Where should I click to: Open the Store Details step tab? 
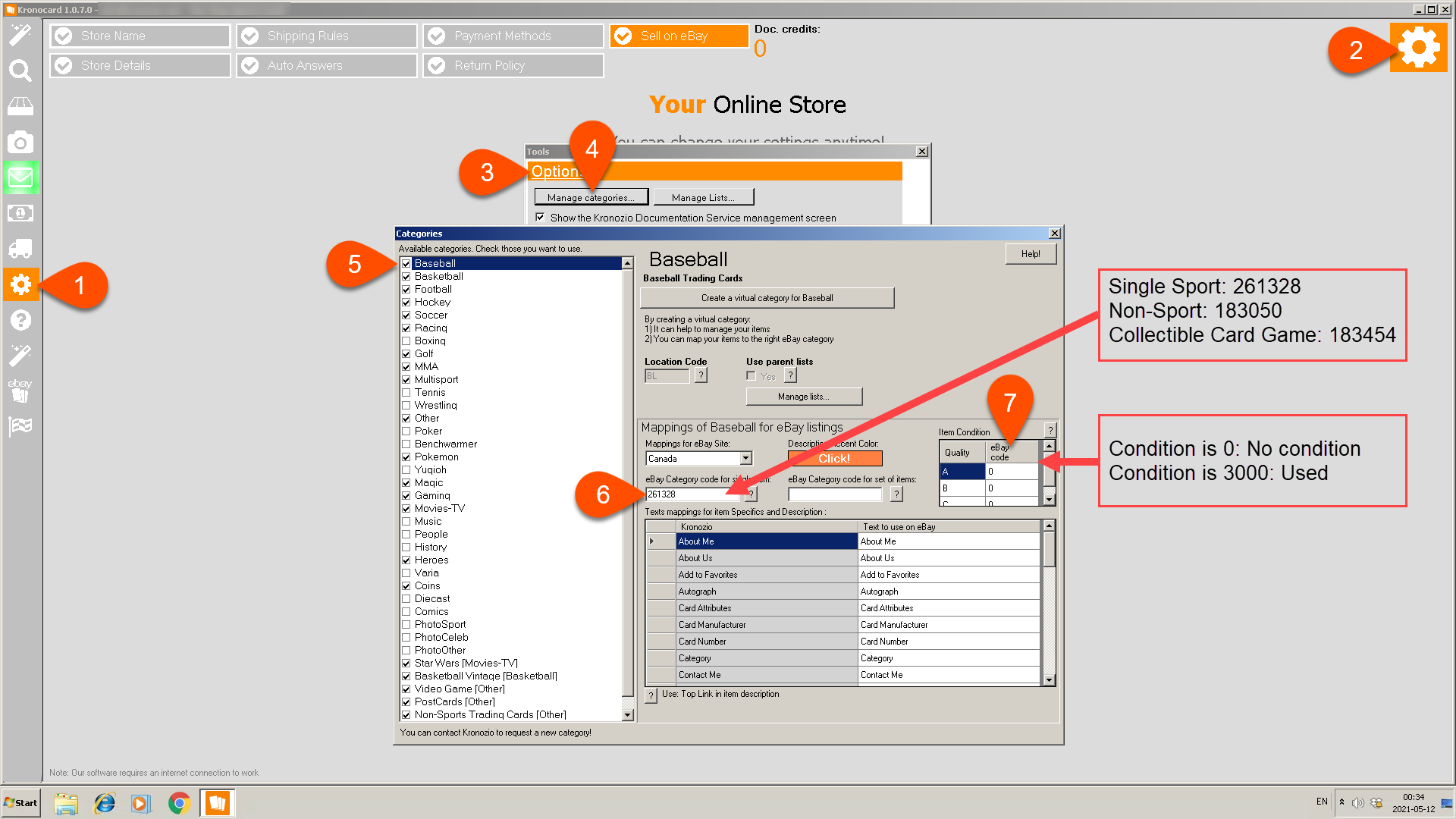[x=140, y=65]
